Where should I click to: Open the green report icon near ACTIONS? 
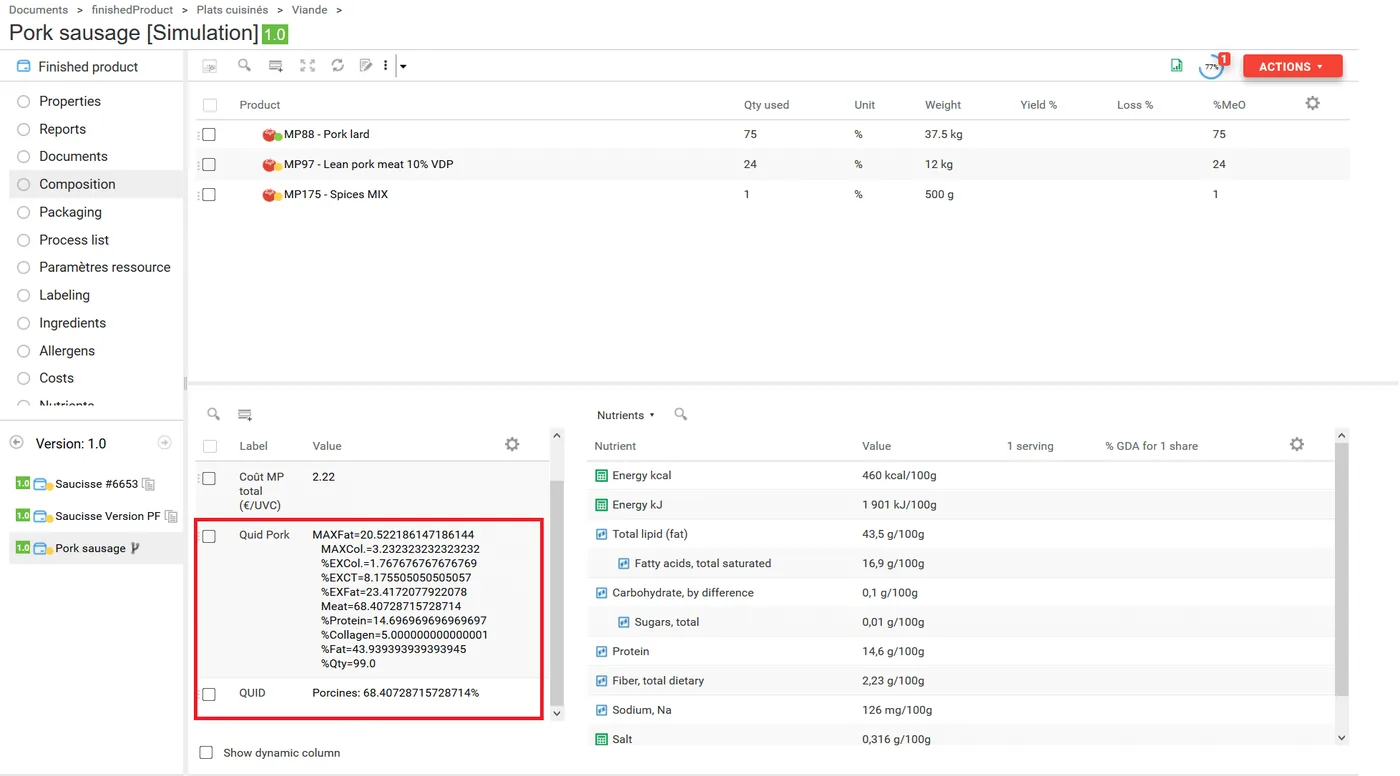[1177, 66]
